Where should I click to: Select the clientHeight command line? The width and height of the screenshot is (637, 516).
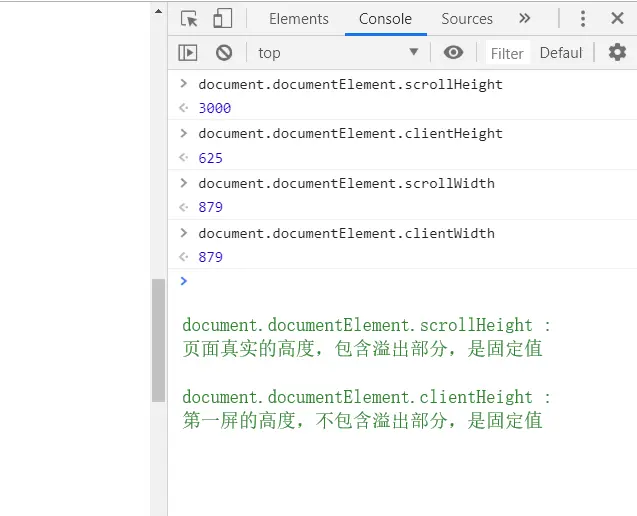point(350,134)
